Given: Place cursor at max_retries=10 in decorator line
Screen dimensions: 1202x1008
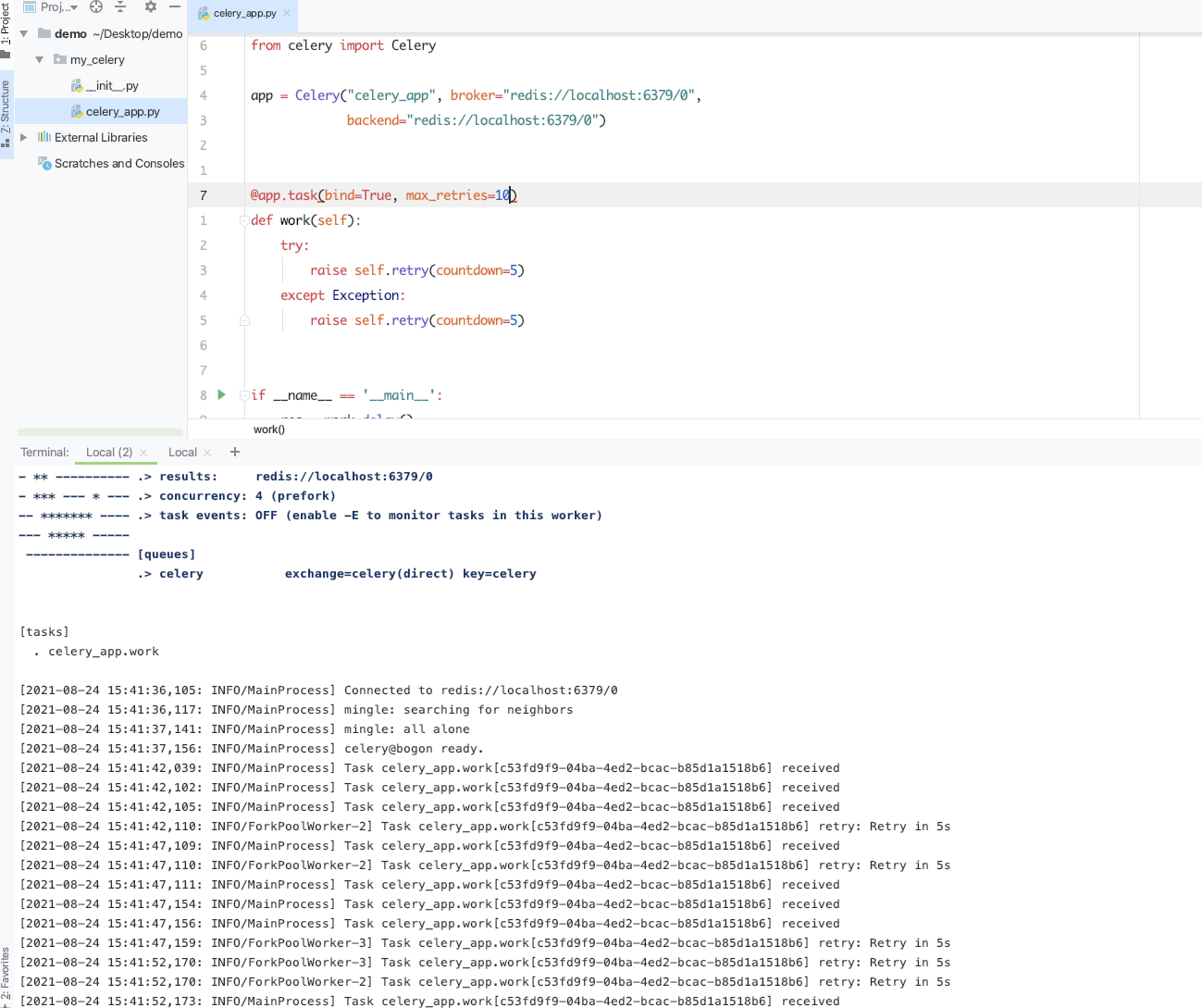Looking at the screenshot, I should pyautogui.click(x=458, y=195).
